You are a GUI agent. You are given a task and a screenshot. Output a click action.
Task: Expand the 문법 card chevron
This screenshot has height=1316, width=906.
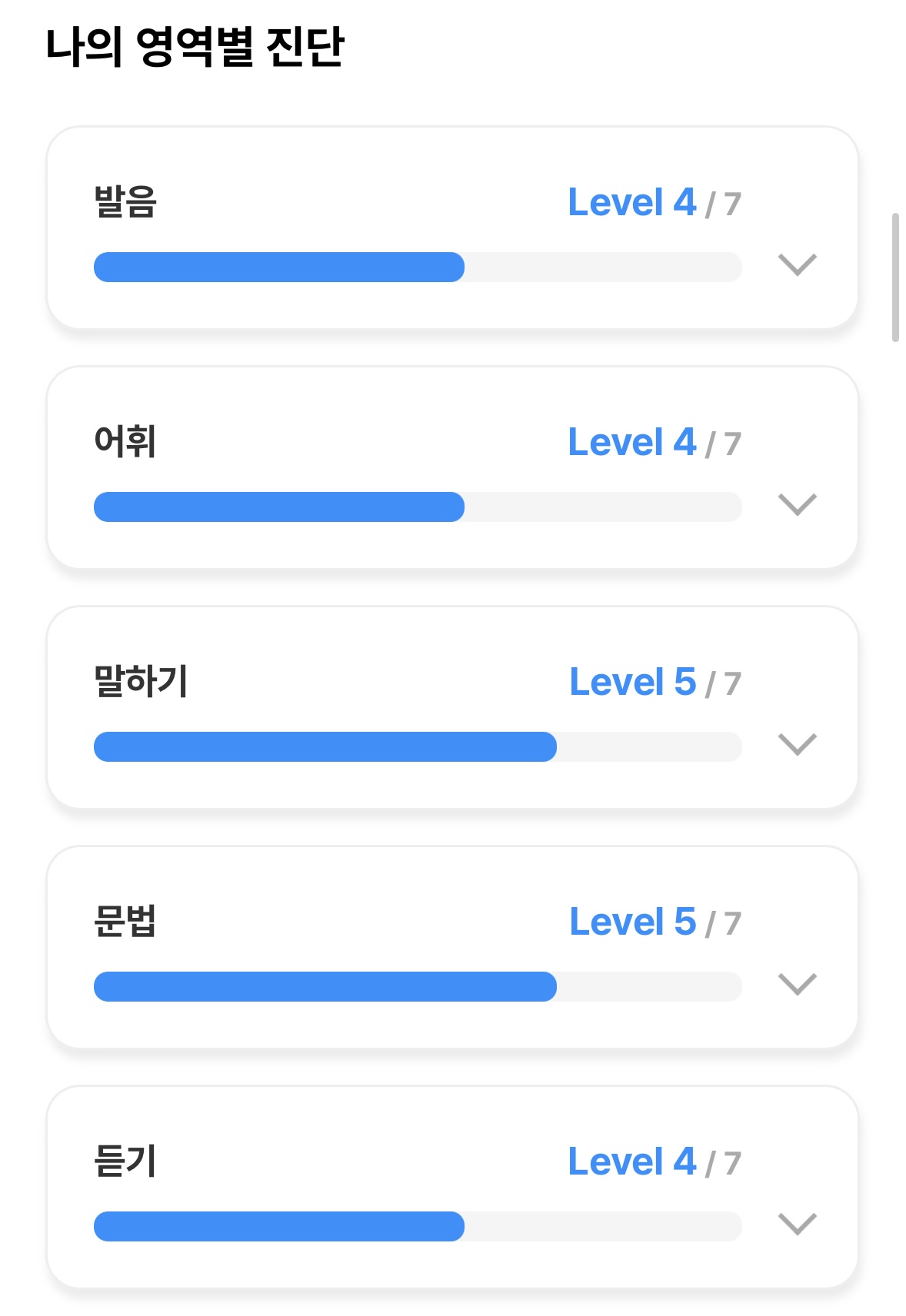coord(797,984)
